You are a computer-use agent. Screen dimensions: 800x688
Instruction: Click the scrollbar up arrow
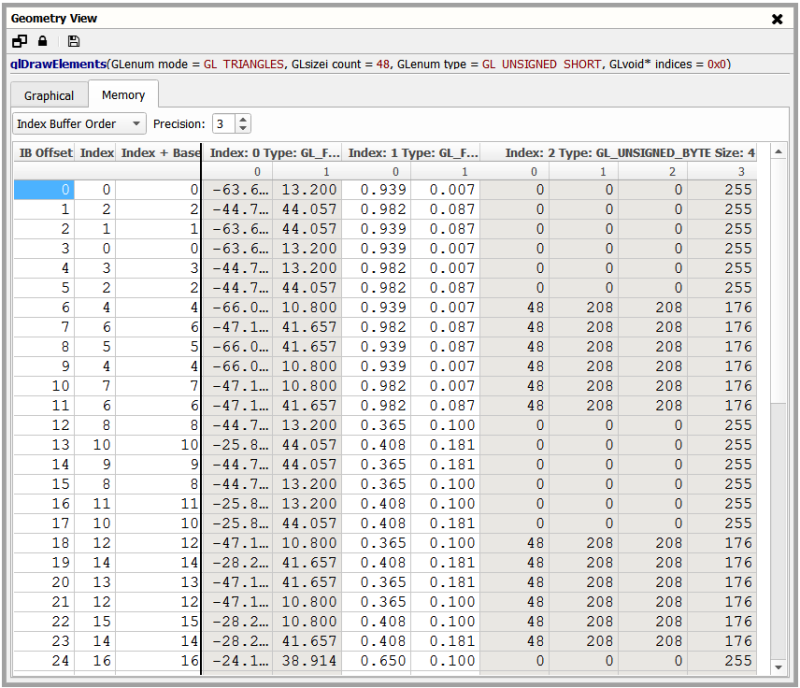pos(779,152)
